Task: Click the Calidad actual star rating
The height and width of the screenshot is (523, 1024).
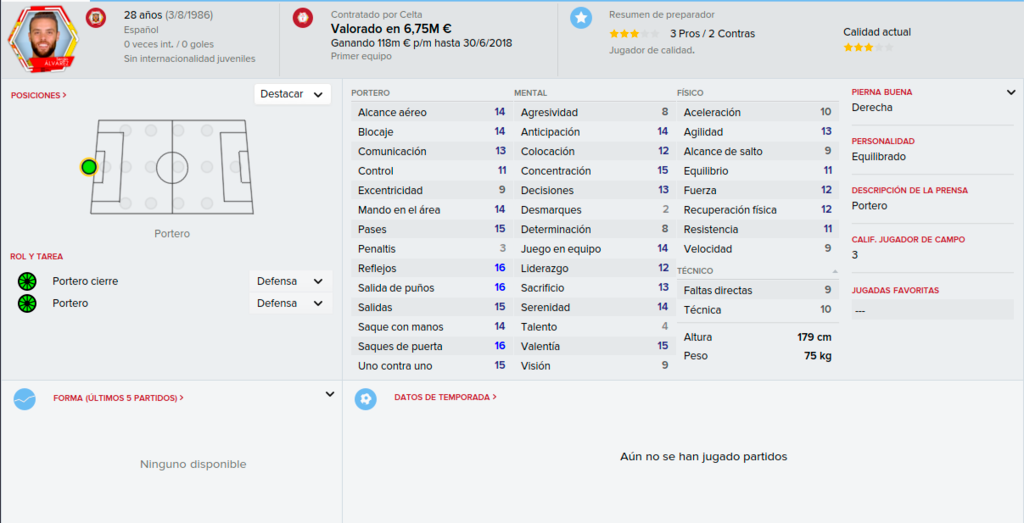Action: (x=868, y=48)
